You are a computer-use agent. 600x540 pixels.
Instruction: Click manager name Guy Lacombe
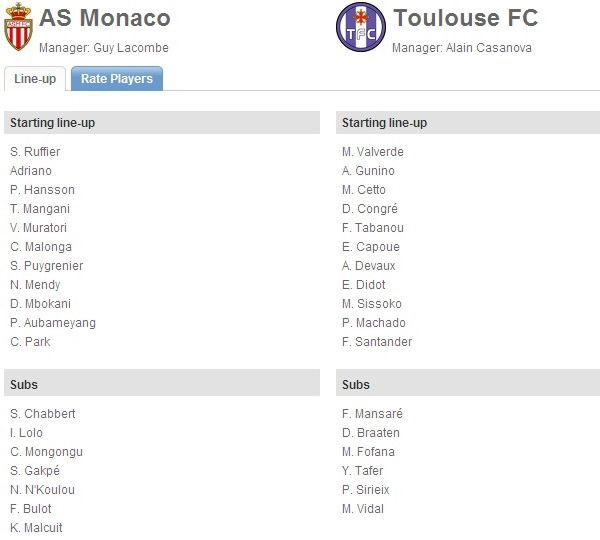[131, 48]
